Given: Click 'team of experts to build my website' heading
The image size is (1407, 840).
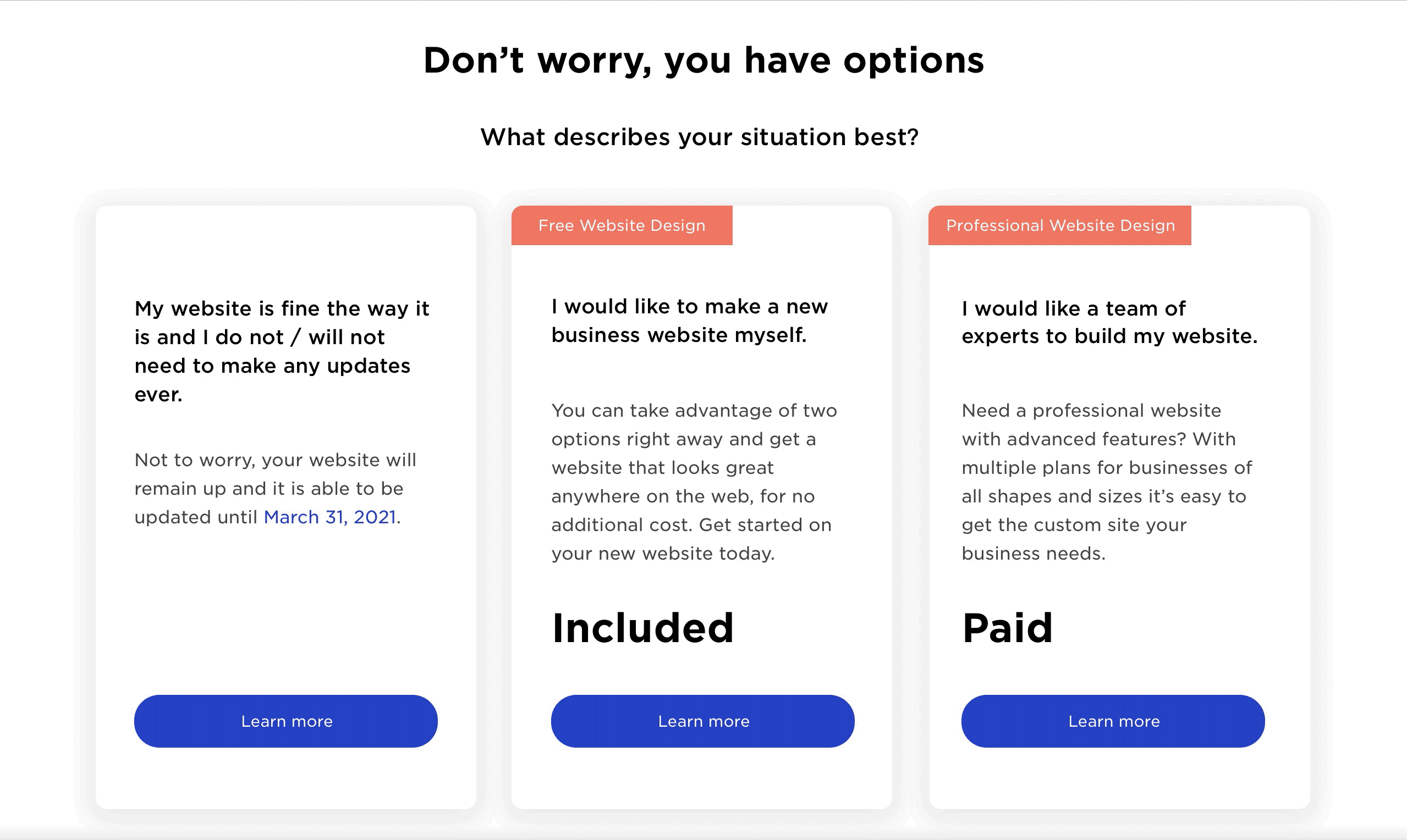Looking at the screenshot, I should pyautogui.click(x=1109, y=322).
